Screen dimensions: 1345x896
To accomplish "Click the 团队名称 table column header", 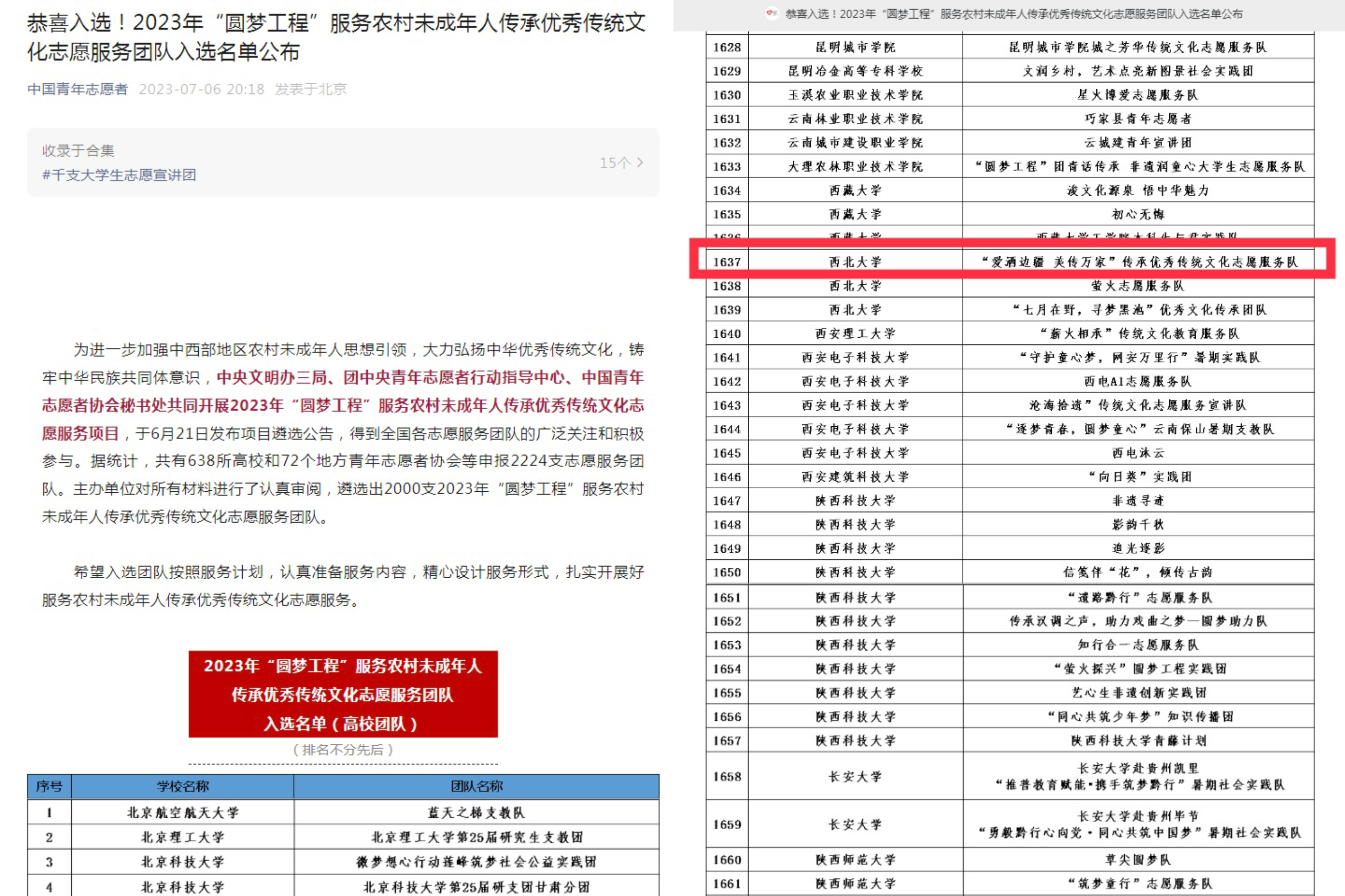I will pos(476,786).
